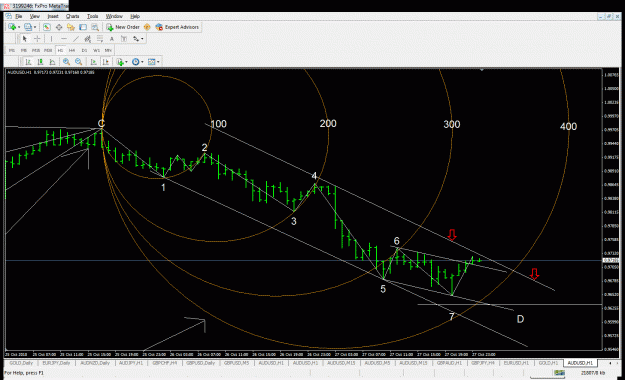The image size is (625, 380).
Task: Zoom out on the chart
Action: point(79,62)
